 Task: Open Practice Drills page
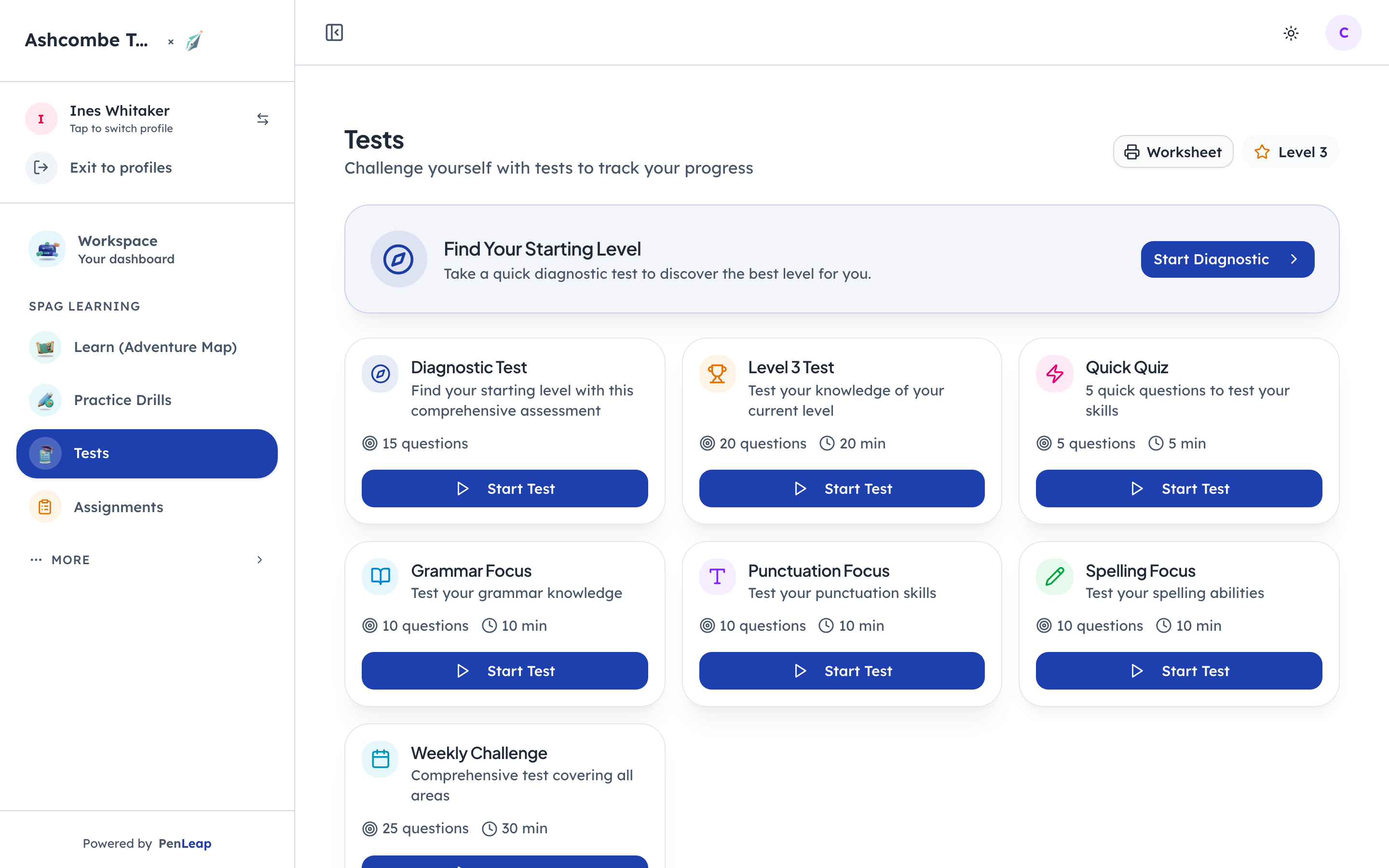[x=147, y=400]
